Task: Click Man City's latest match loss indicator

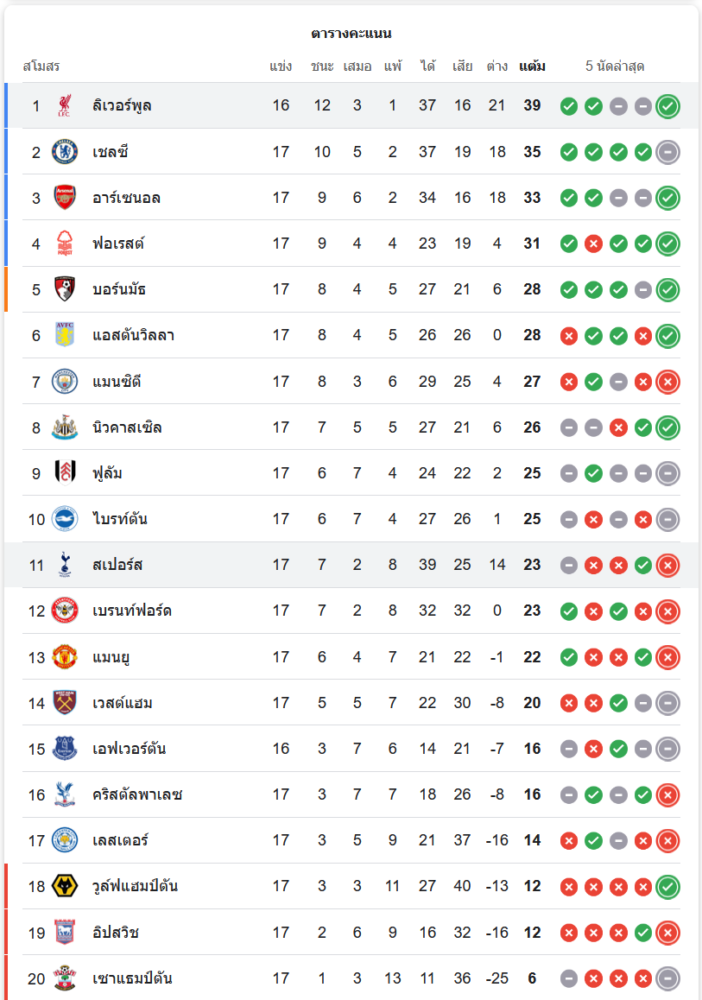Action: [668, 381]
